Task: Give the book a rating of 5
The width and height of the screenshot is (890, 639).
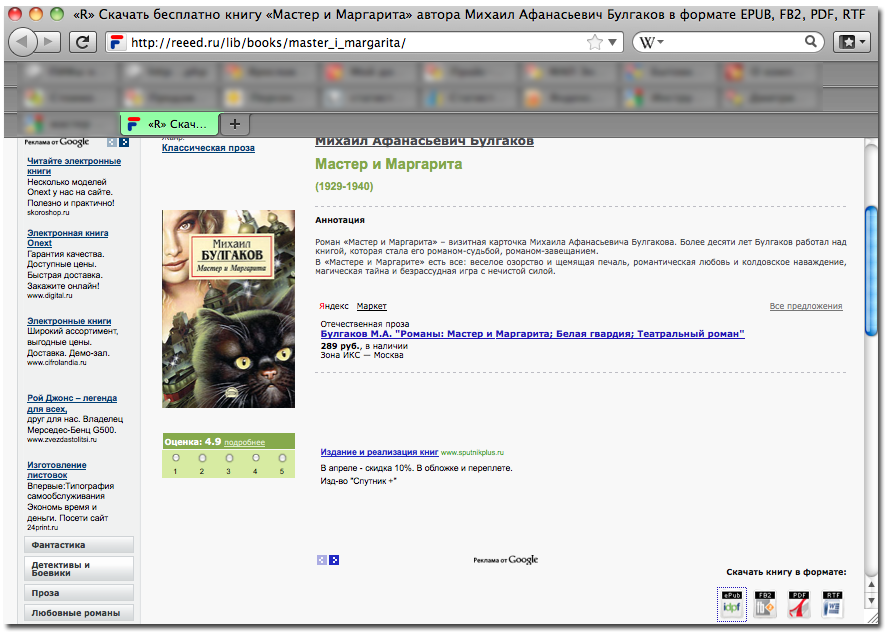Action: click(x=282, y=459)
